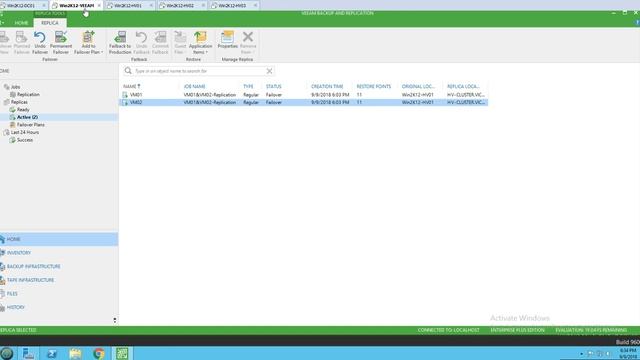The width and height of the screenshot is (640, 360).
Task: Click the VM01 replica icon
Action: coord(125,95)
